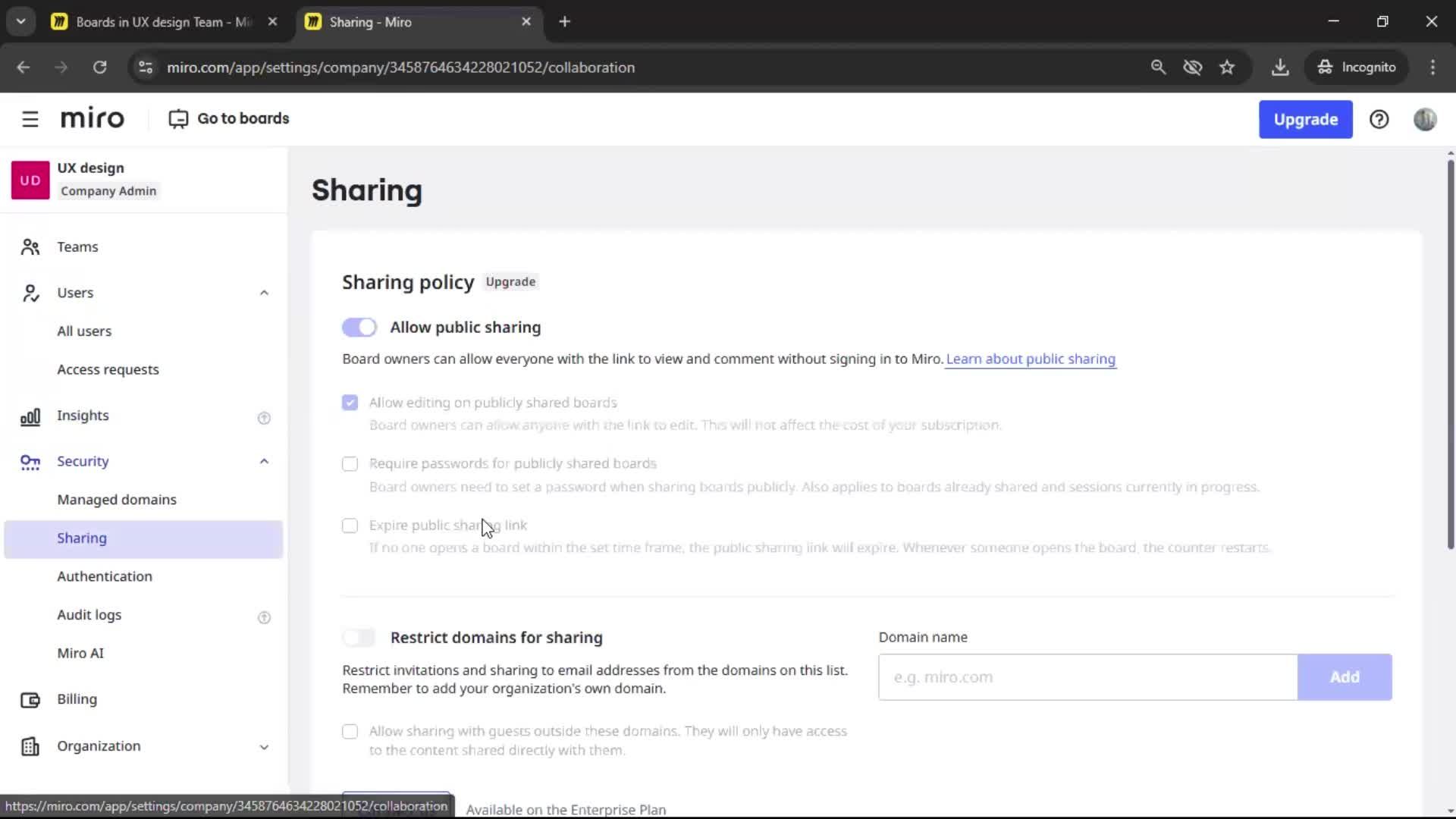Click the Domain name input field

pyautogui.click(x=1087, y=677)
